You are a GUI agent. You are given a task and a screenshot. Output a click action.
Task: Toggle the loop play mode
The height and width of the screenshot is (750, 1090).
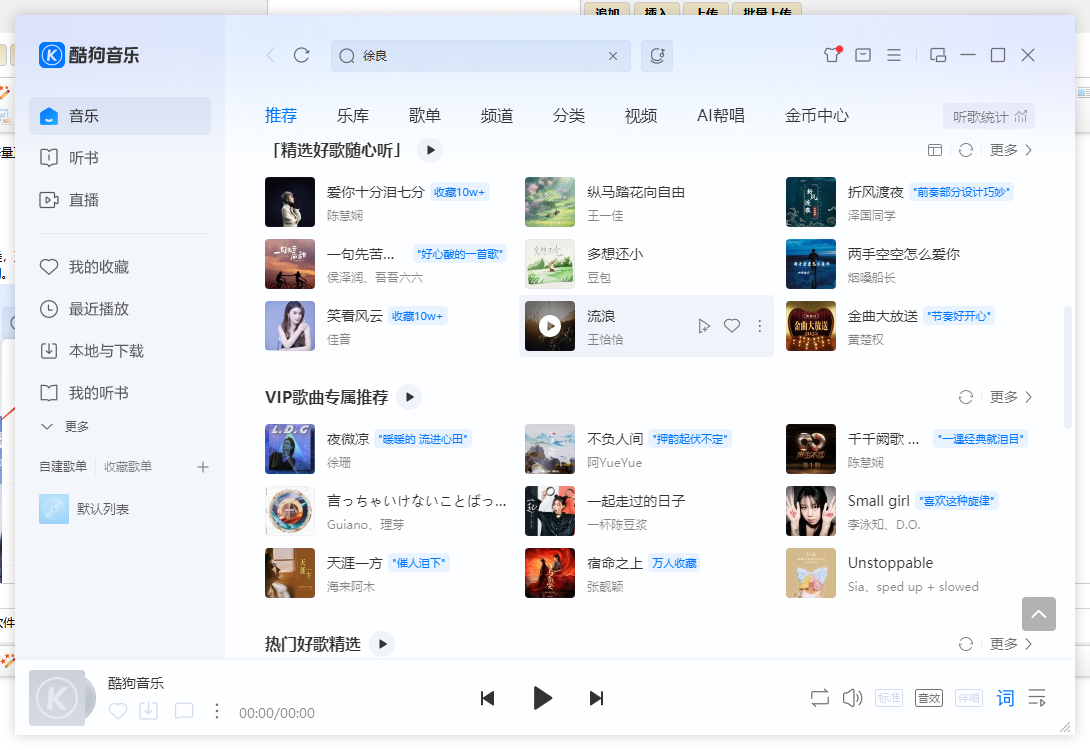click(x=820, y=698)
